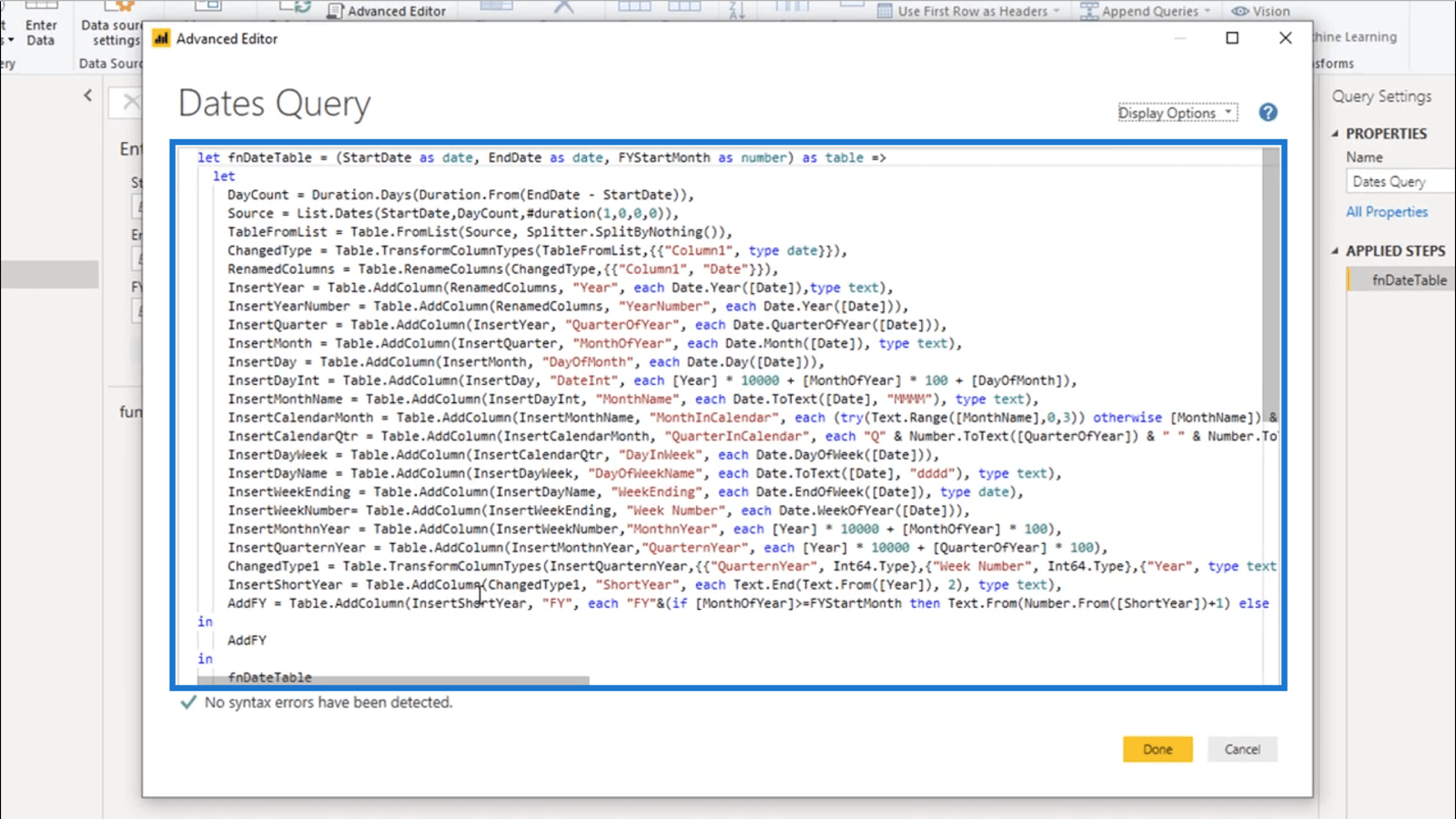
Task: Maximize the Advanced Editor dialog
Action: point(1232,38)
